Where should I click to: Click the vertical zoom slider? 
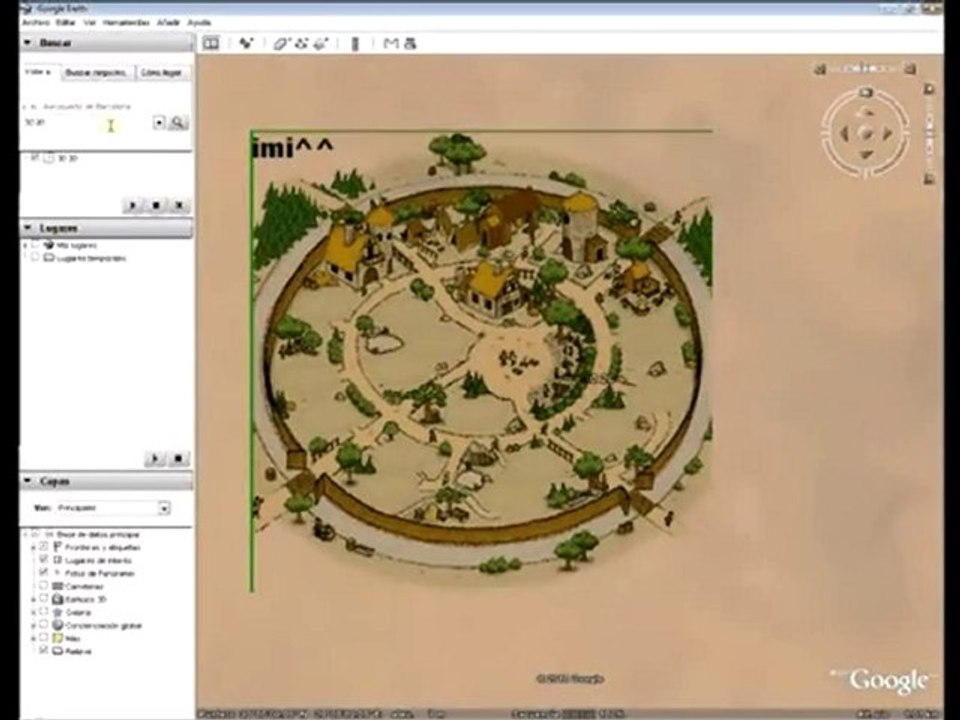coord(929,133)
